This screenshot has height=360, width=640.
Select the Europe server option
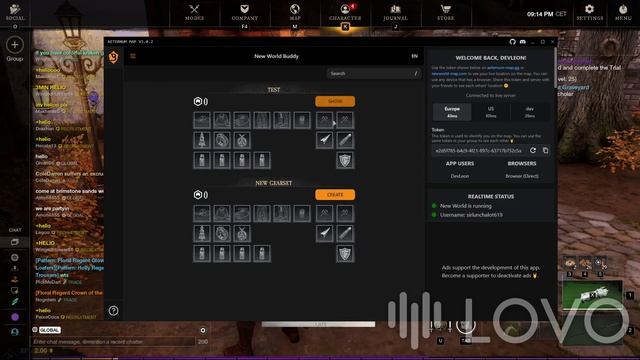click(452, 112)
